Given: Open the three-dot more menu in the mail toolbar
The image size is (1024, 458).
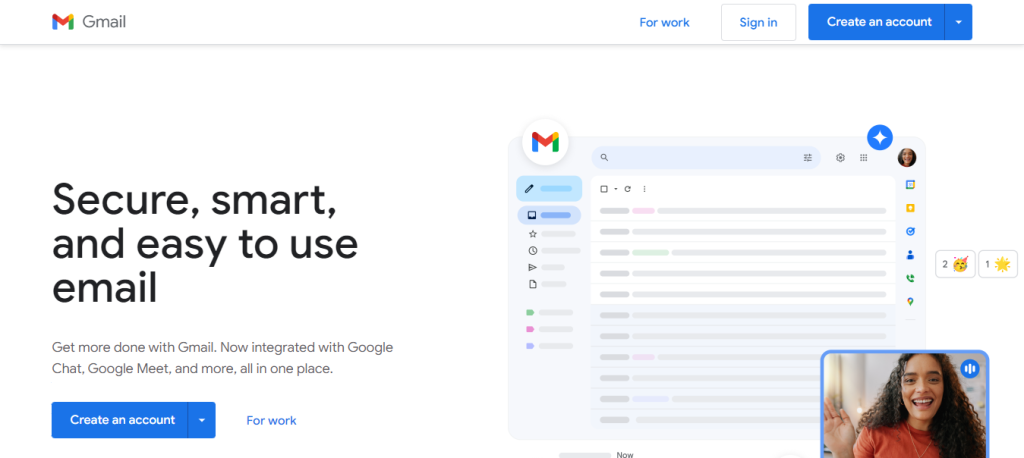Looking at the screenshot, I should coord(644,189).
